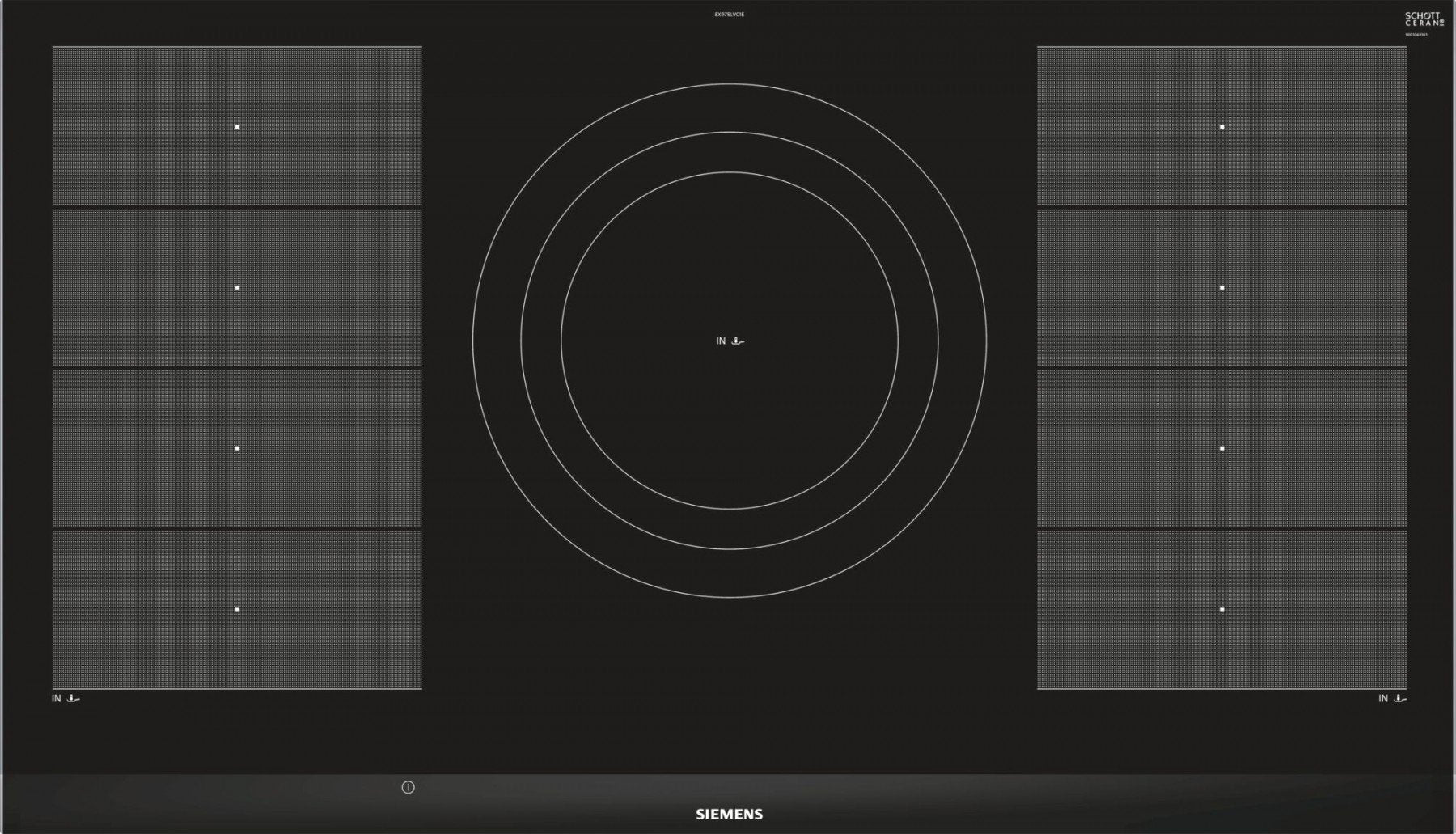1456x834 pixels.
Task: Click the SIEMENS logo at bottom
Action: click(729, 814)
